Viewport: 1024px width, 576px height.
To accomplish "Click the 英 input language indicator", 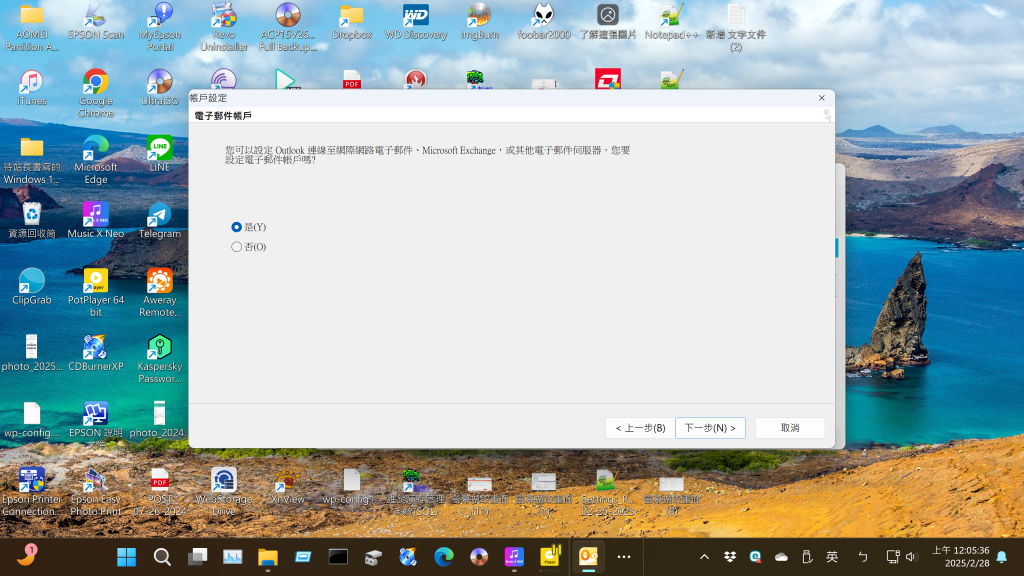I will point(832,557).
